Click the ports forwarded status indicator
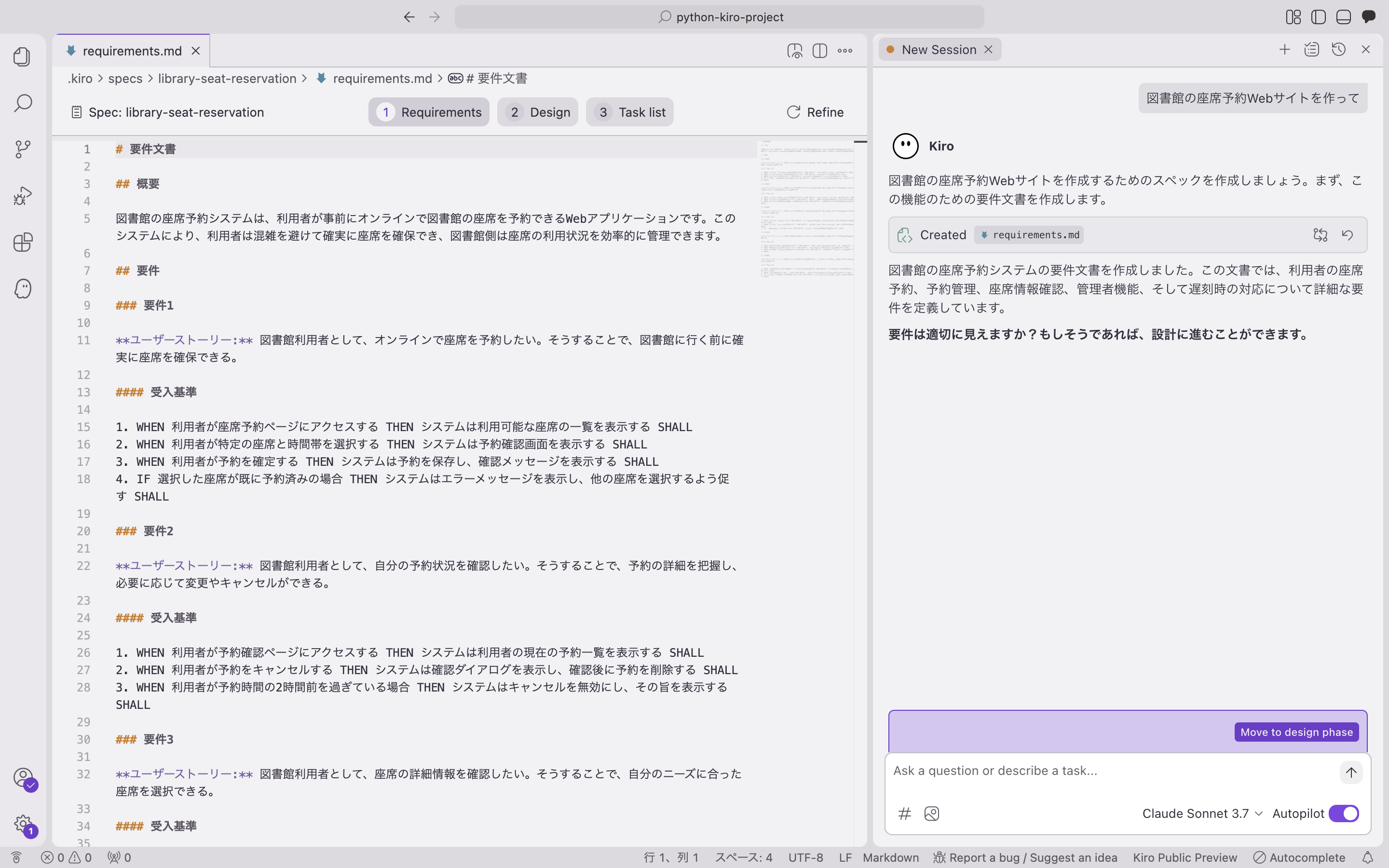The image size is (1389, 868). coord(120,858)
